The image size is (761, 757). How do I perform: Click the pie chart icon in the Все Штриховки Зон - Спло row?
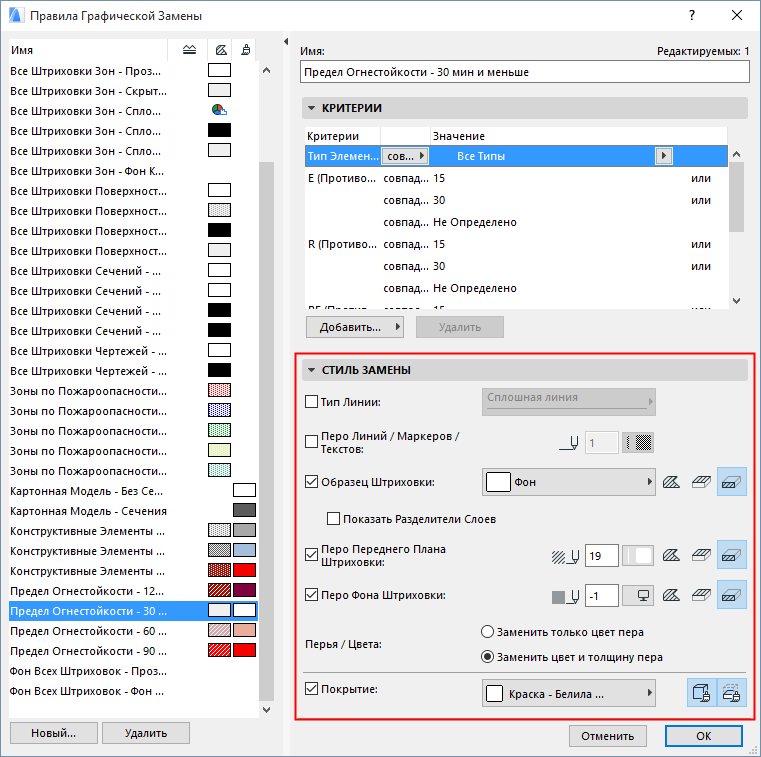[219, 110]
